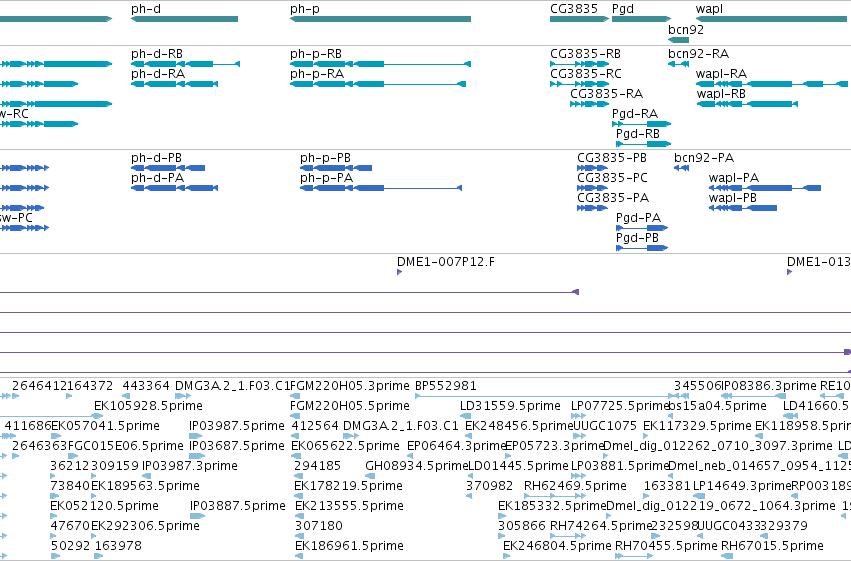
Task: Select the ph-p-PB protein label
Action: tap(326, 158)
